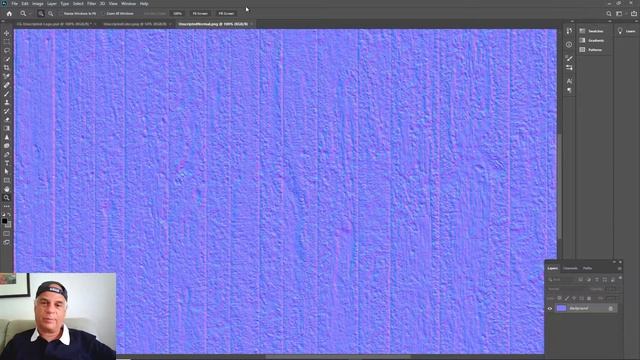Open the layer filter Kind dropdown

561,280
